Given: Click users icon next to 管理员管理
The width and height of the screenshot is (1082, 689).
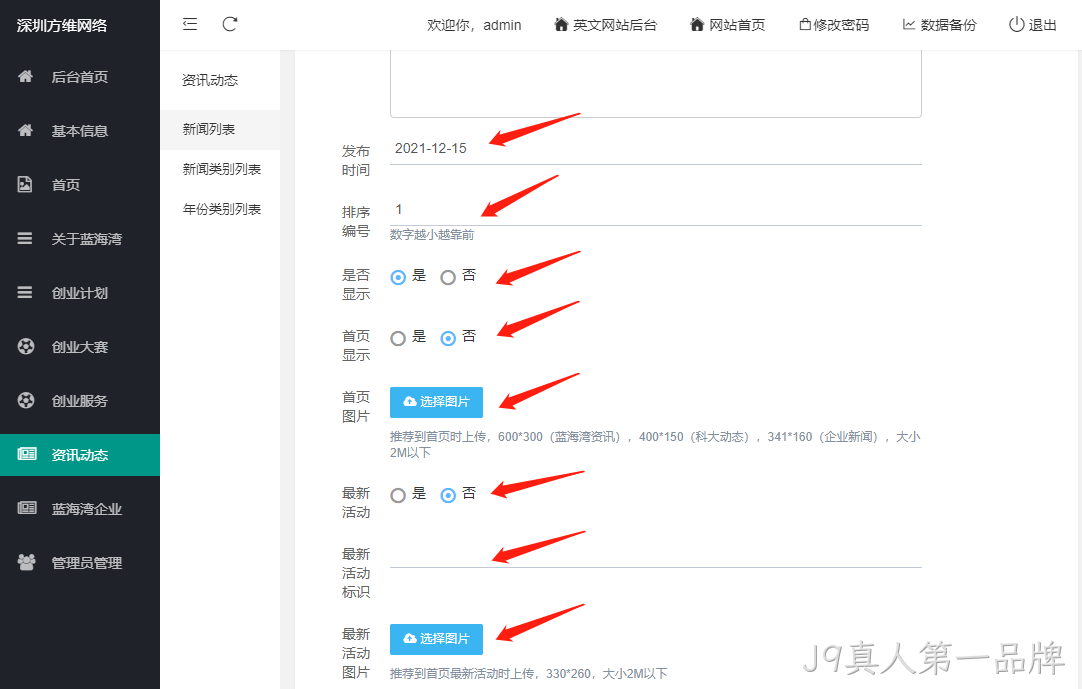Looking at the screenshot, I should pos(26,563).
